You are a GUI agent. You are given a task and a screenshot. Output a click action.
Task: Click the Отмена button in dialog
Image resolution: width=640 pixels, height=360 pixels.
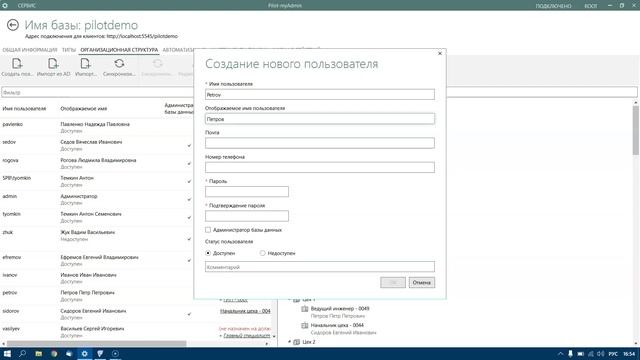click(x=422, y=282)
